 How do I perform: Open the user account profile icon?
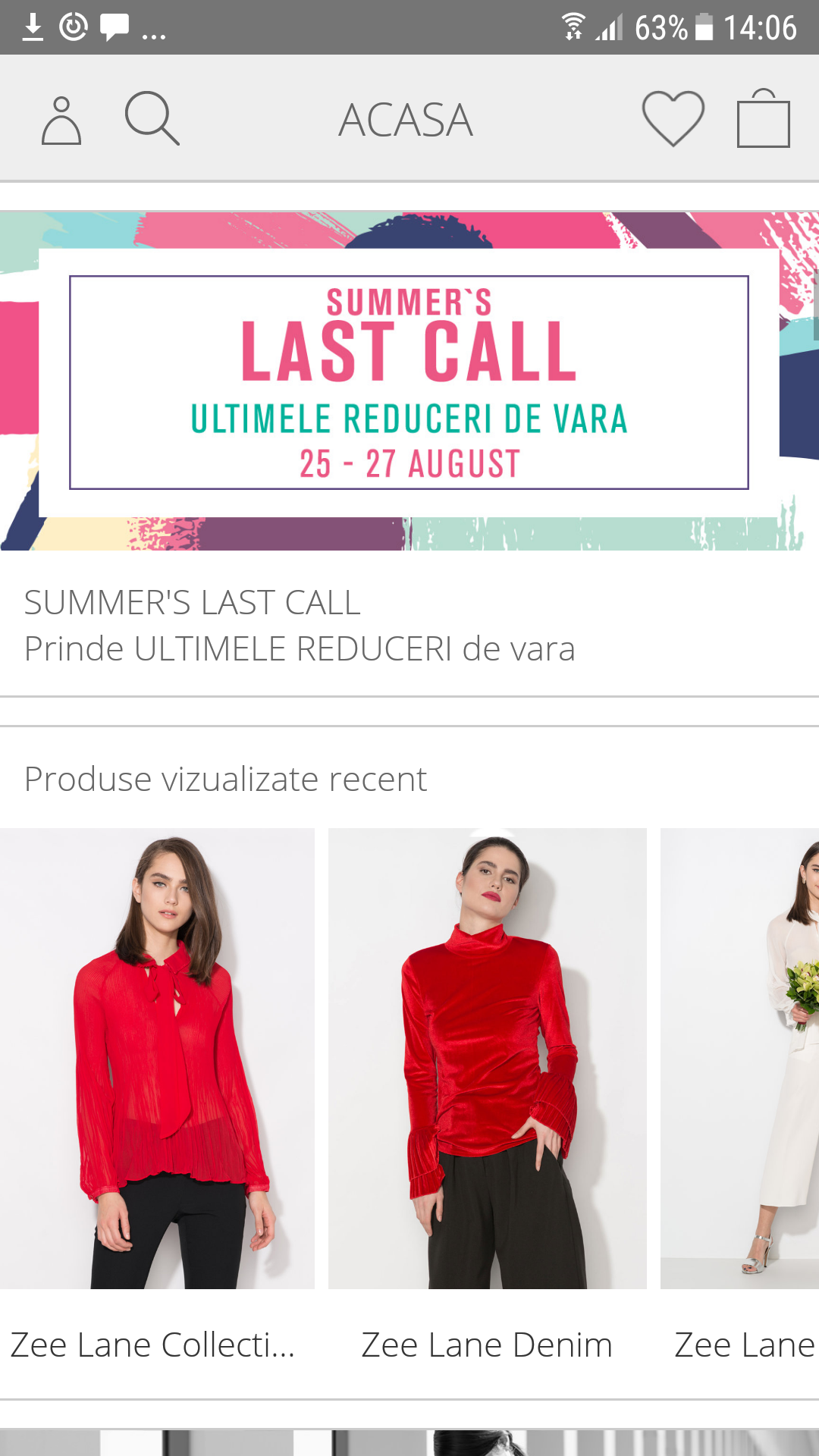pos(61,121)
